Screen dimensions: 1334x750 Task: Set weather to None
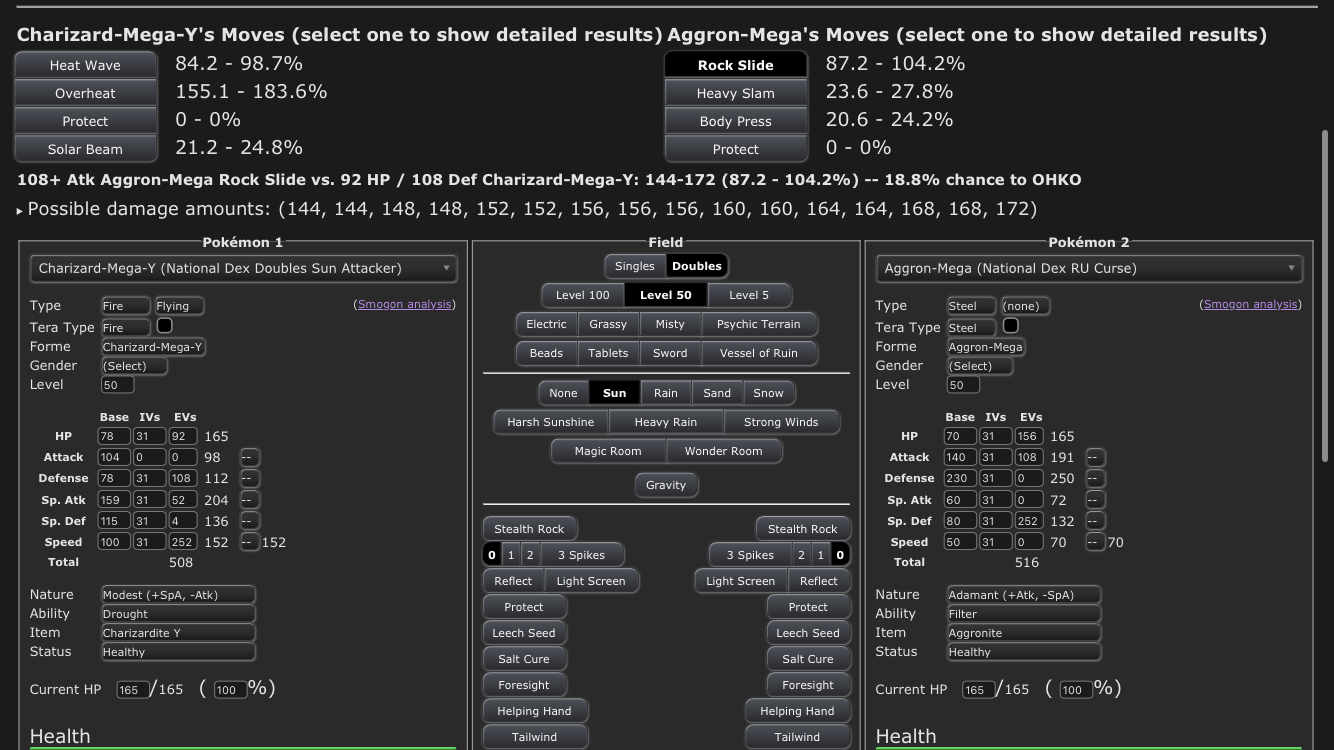563,393
